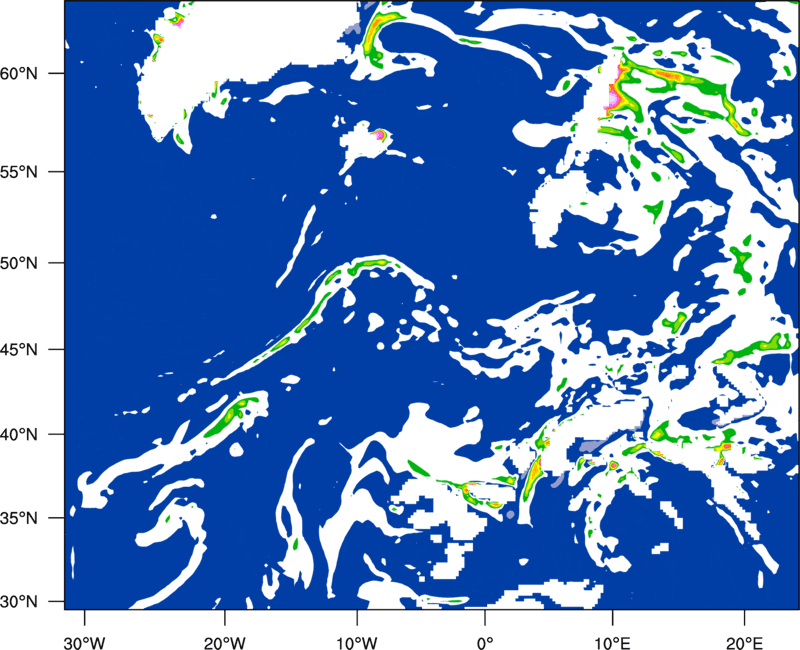Click the 20°W longitude label
This screenshot has height=650, width=800.
pyautogui.click(x=225, y=642)
